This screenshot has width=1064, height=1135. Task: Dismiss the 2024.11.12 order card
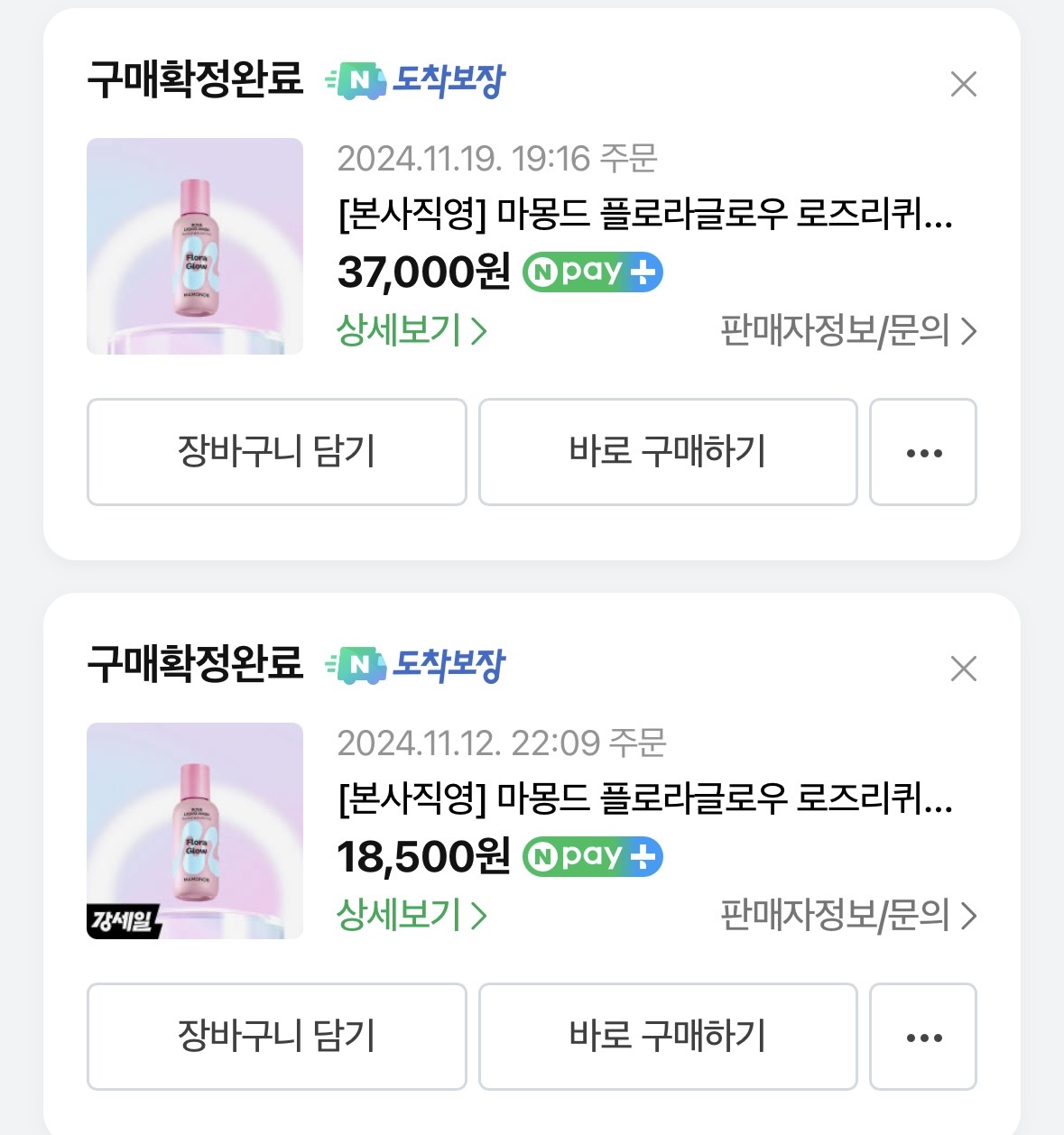point(964,669)
